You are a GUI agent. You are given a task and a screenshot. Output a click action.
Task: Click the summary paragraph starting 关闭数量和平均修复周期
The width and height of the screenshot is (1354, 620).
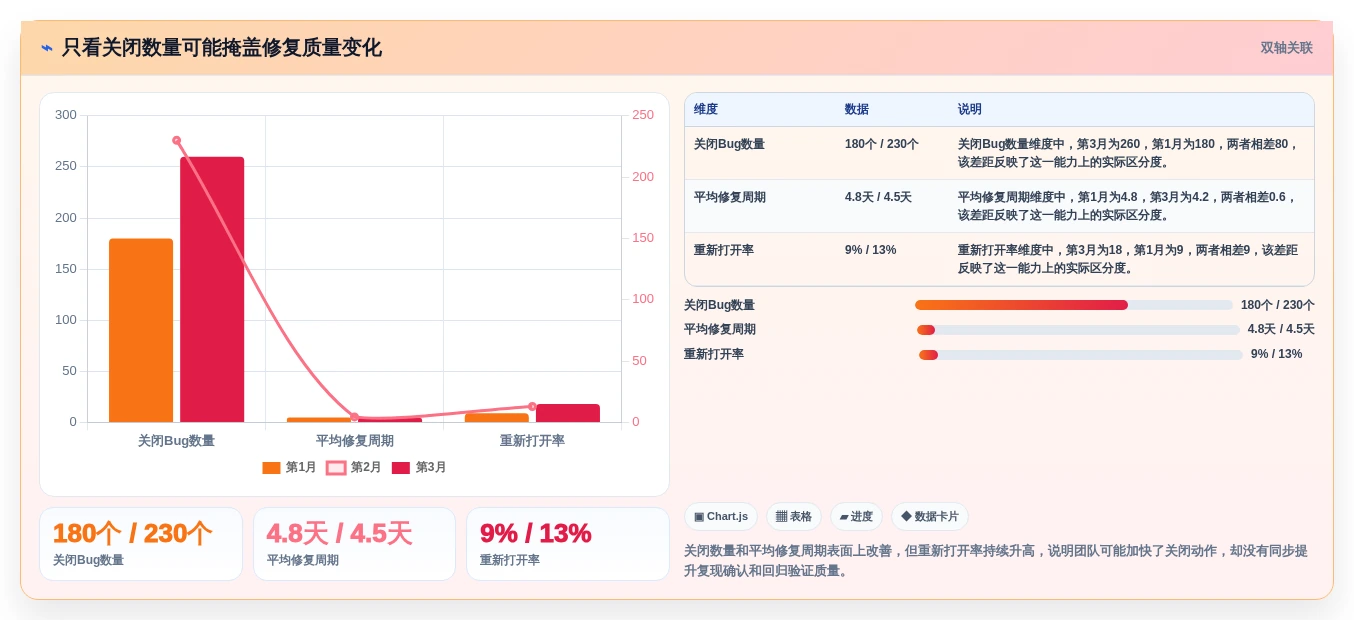tap(996, 560)
